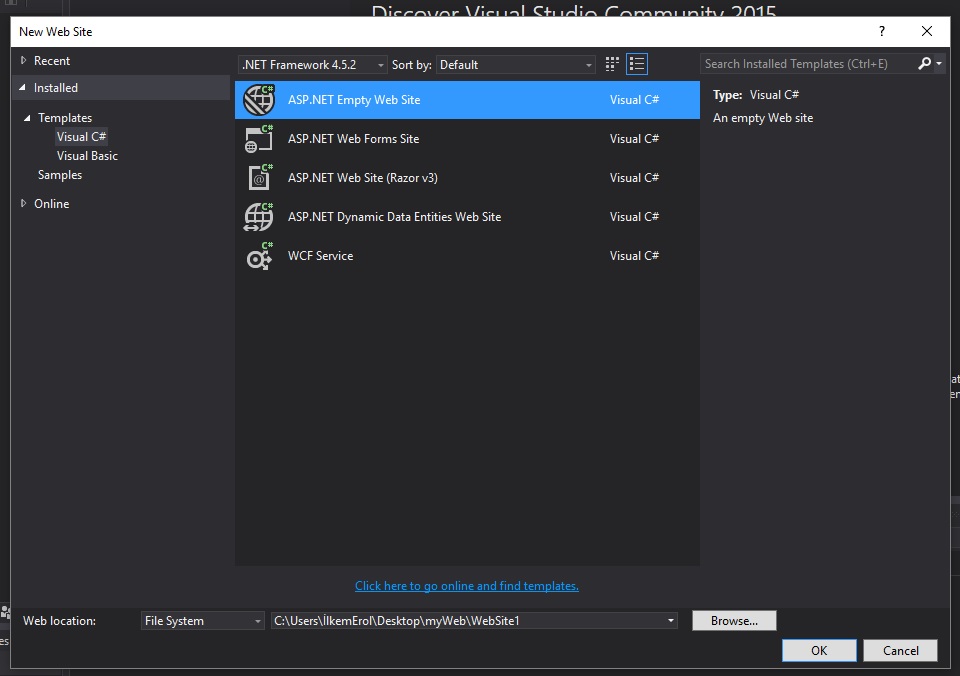Open search options dropdown arrow
Screen dimensions: 960x676
point(939,64)
